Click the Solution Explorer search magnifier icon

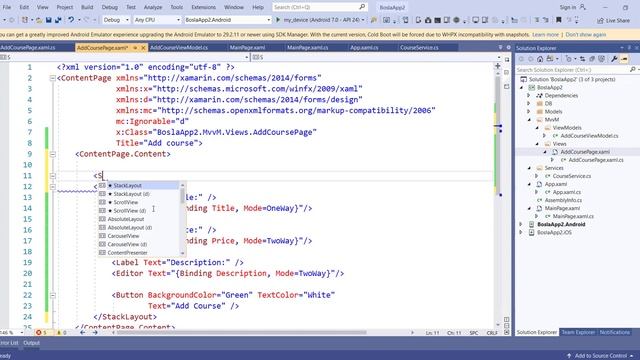click(633, 70)
